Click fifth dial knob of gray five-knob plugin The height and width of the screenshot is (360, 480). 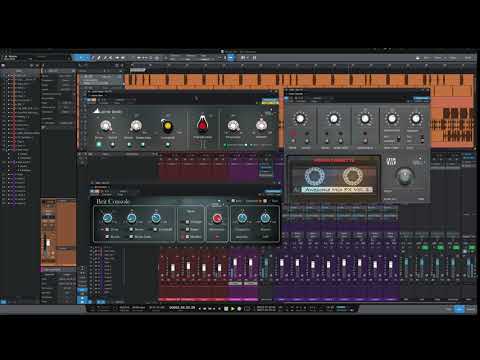click(416, 118)
